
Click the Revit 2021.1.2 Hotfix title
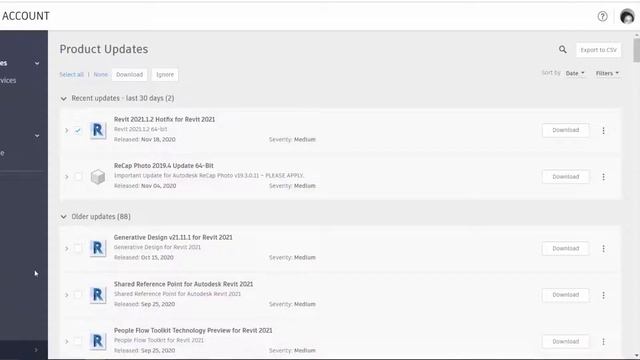(164, 119)
